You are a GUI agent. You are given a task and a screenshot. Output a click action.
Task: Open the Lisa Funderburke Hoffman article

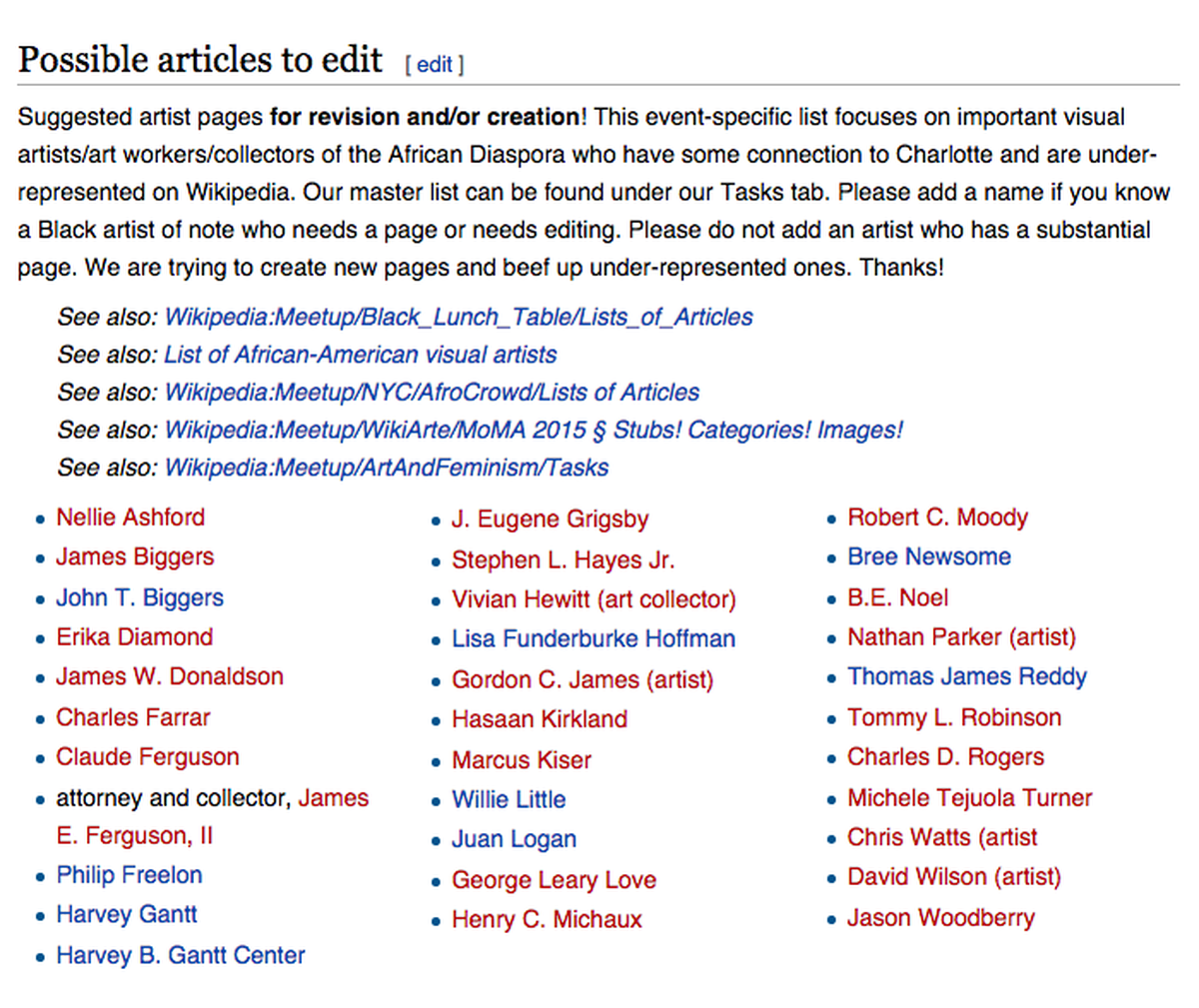tap(594, 639)
